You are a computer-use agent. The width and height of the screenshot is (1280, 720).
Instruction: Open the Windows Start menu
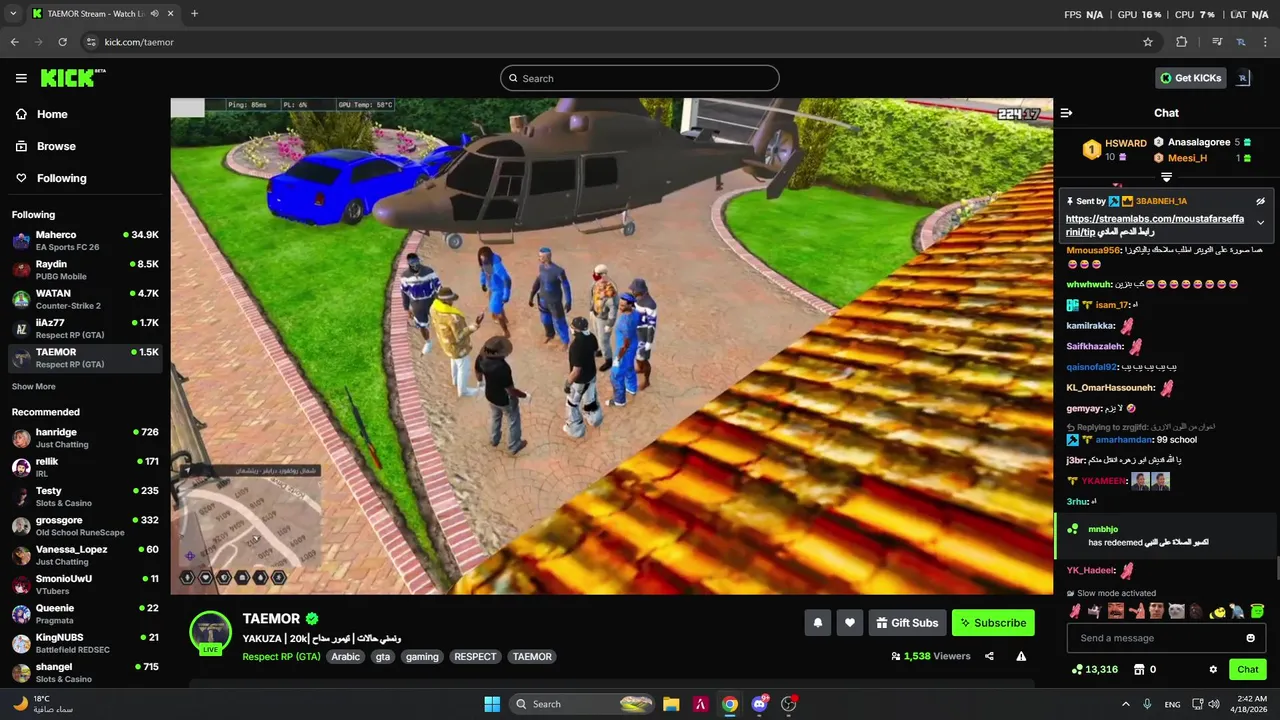492,704
